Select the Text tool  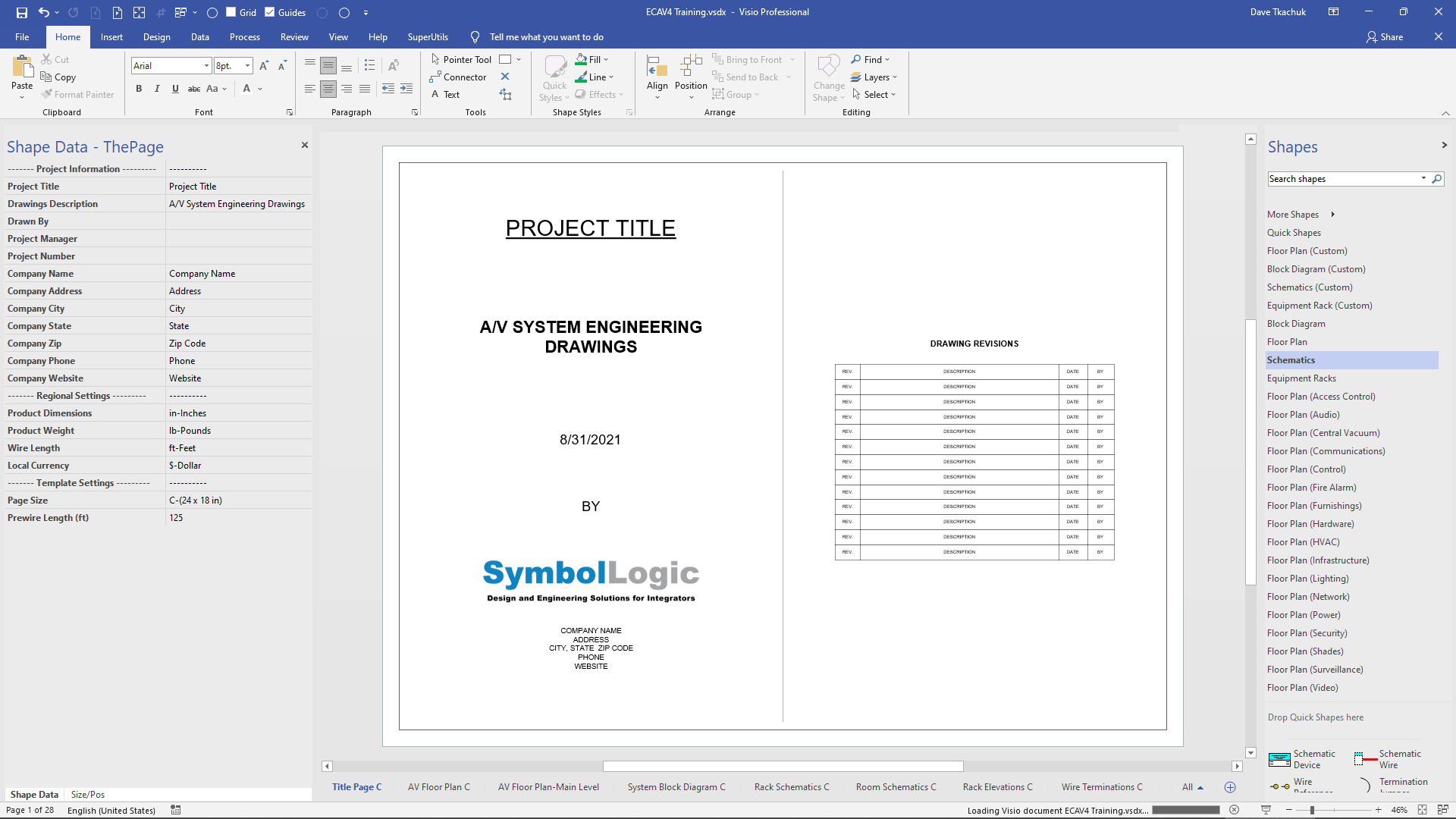pos(445,94)
